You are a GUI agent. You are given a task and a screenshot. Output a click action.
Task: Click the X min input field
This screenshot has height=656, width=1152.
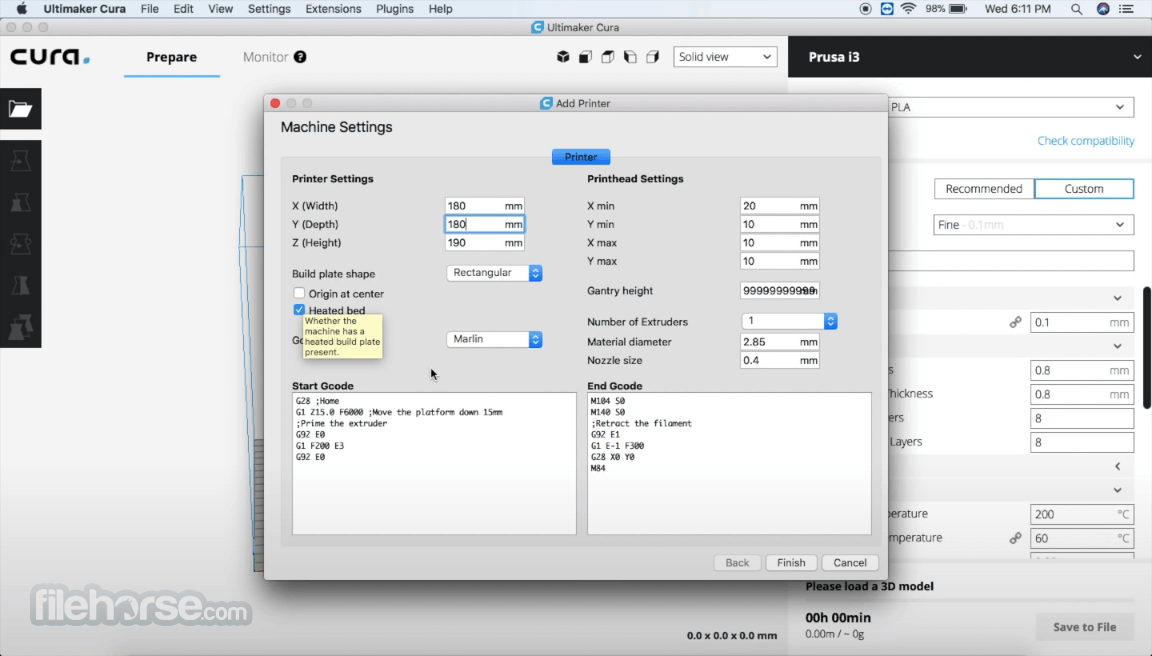click(x=780, y=206)
